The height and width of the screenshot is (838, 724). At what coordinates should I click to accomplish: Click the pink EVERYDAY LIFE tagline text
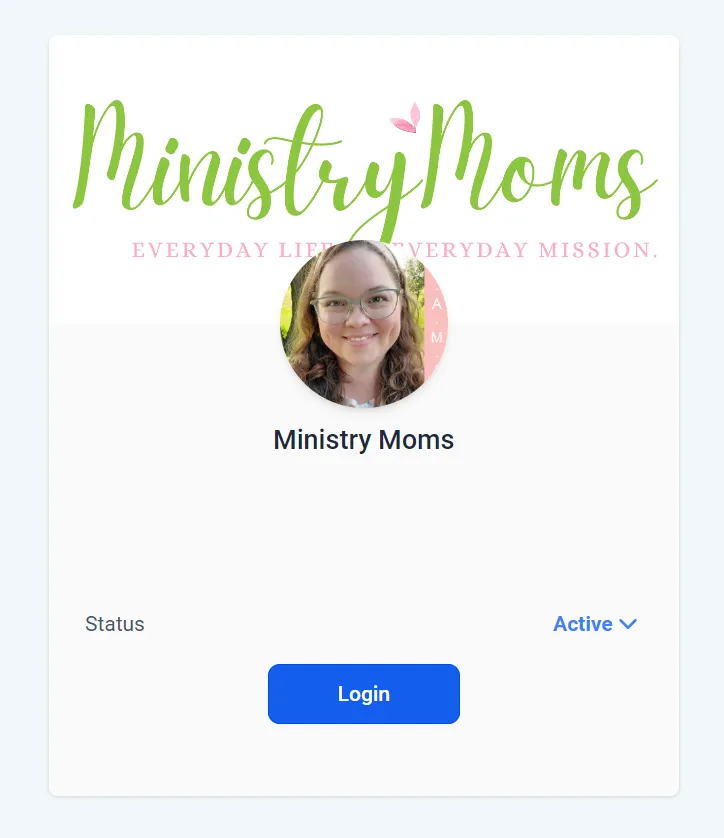click(x=232, y=250)
